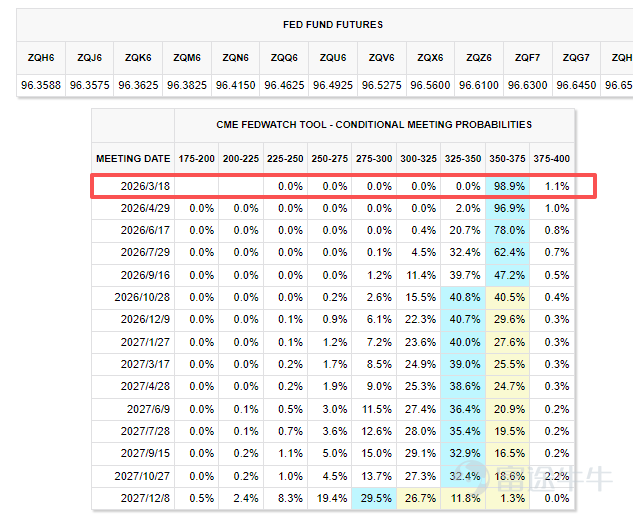Click the ZQF7 contract header
The image size is (633, 515).
pyautogui.click(x=527, y=58)
